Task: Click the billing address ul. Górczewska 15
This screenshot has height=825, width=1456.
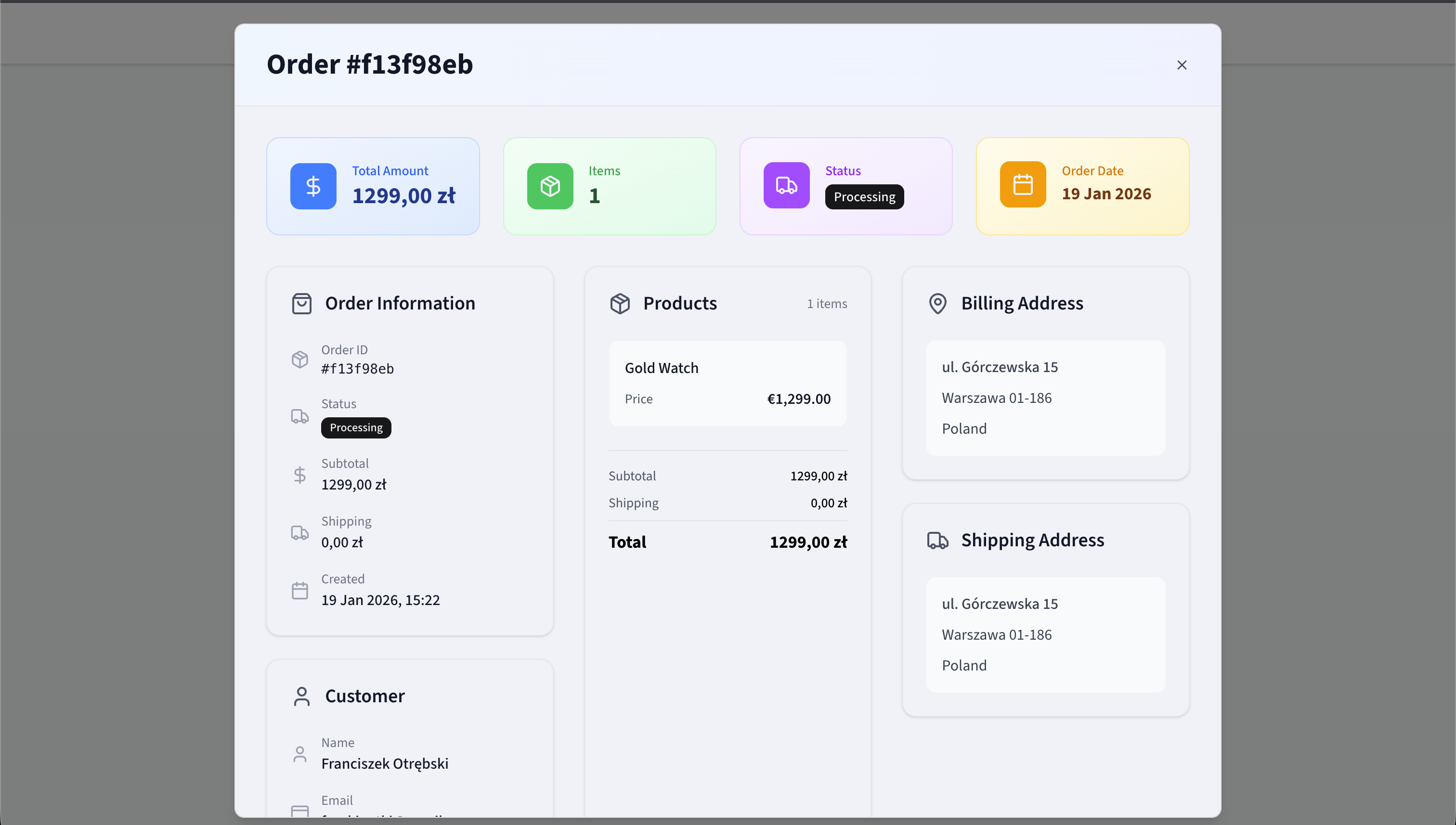Action: click(x=999, y=367)
